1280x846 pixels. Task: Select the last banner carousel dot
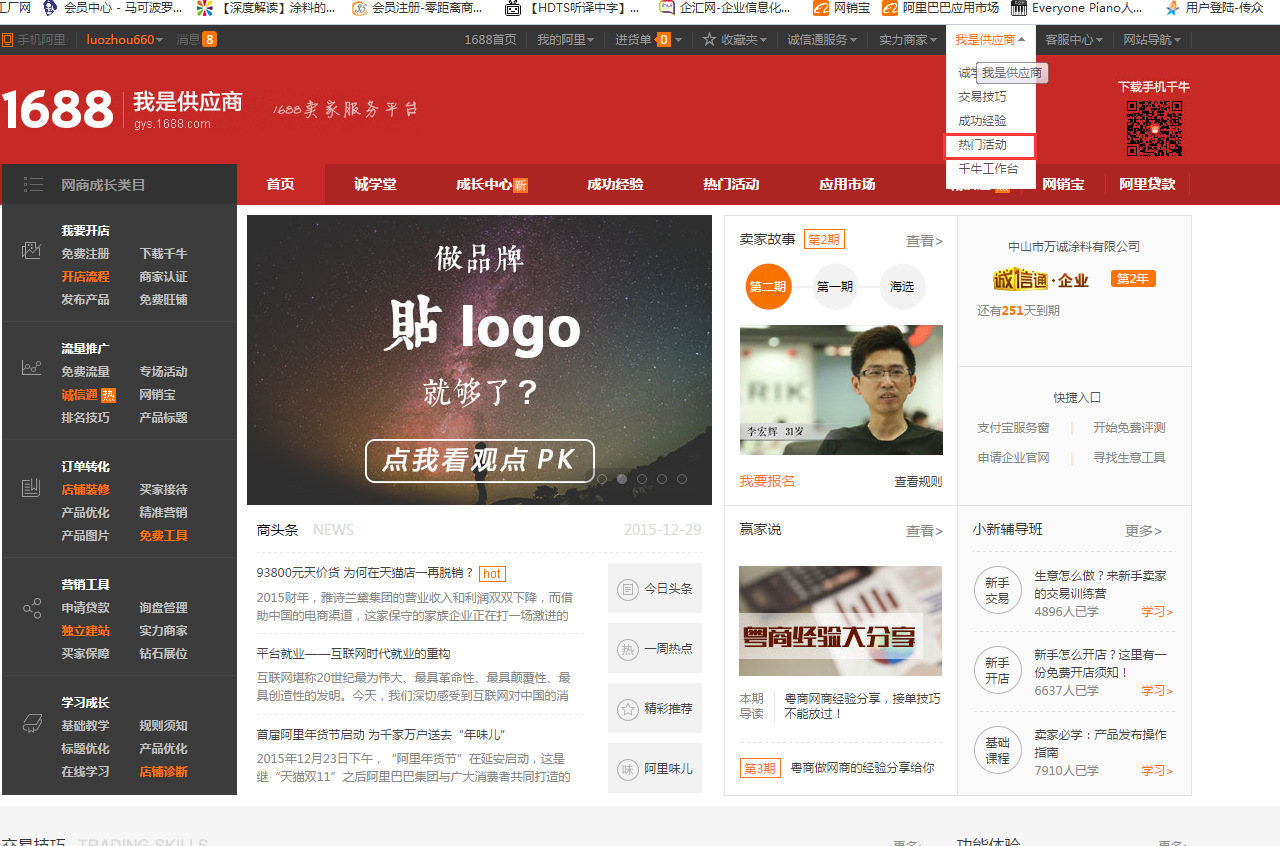coord(682,479)
